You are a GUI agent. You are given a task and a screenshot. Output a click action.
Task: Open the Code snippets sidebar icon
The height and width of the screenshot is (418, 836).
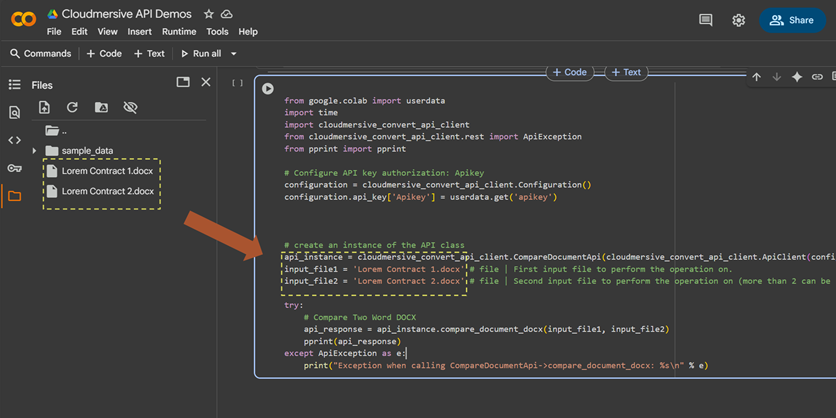14,140
